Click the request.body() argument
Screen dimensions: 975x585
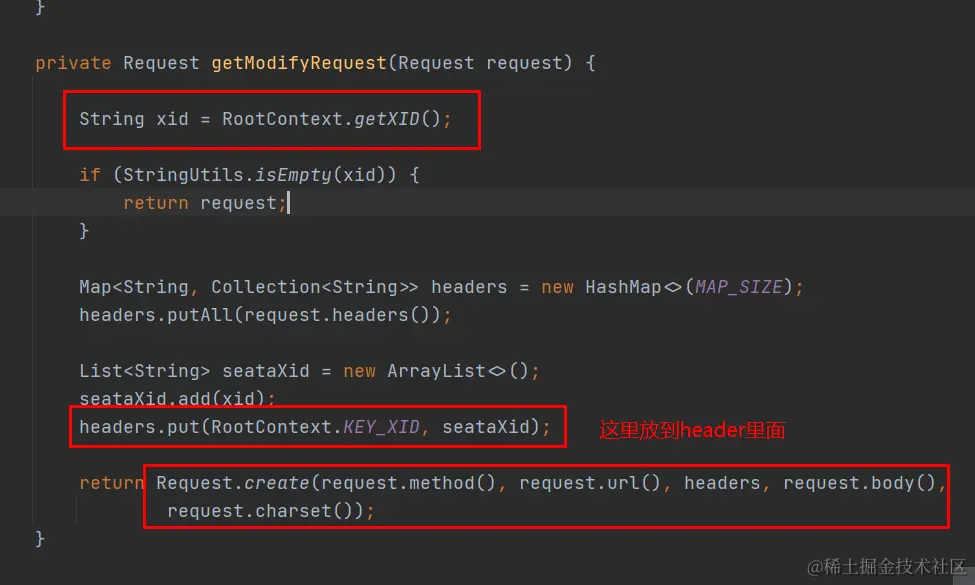pos(859,482)
